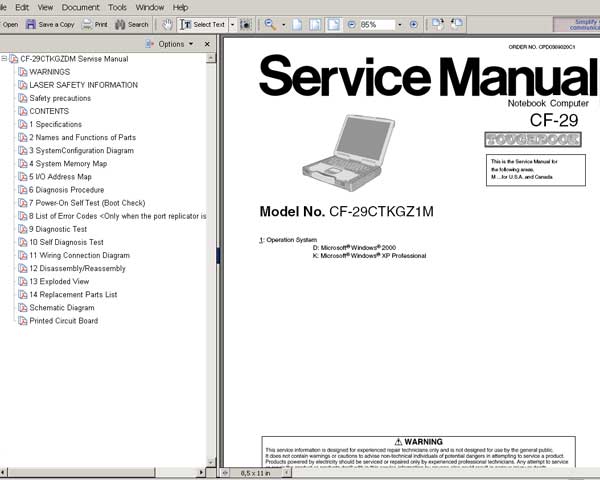The image size is (600, 480).
Task: Click the page size 8.5 x 11 in indicator
Action: point(255,473)
